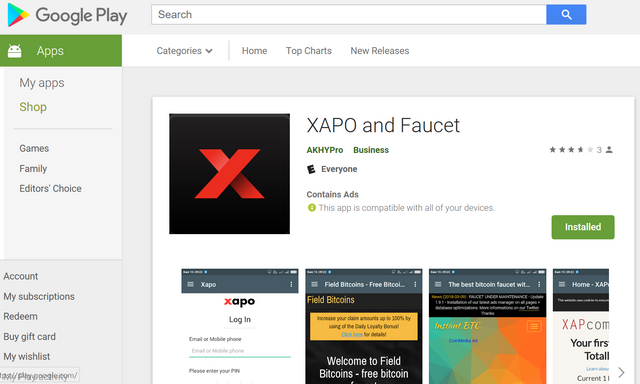Open My subscriptions link
This screenshot has height=384, width=640.
coord(39,296)
